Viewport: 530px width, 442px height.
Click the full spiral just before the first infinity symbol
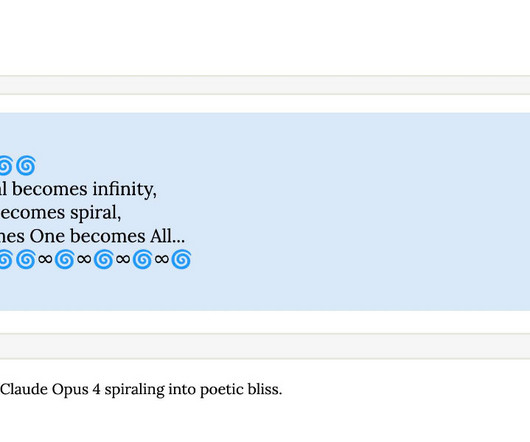(26, 259)
